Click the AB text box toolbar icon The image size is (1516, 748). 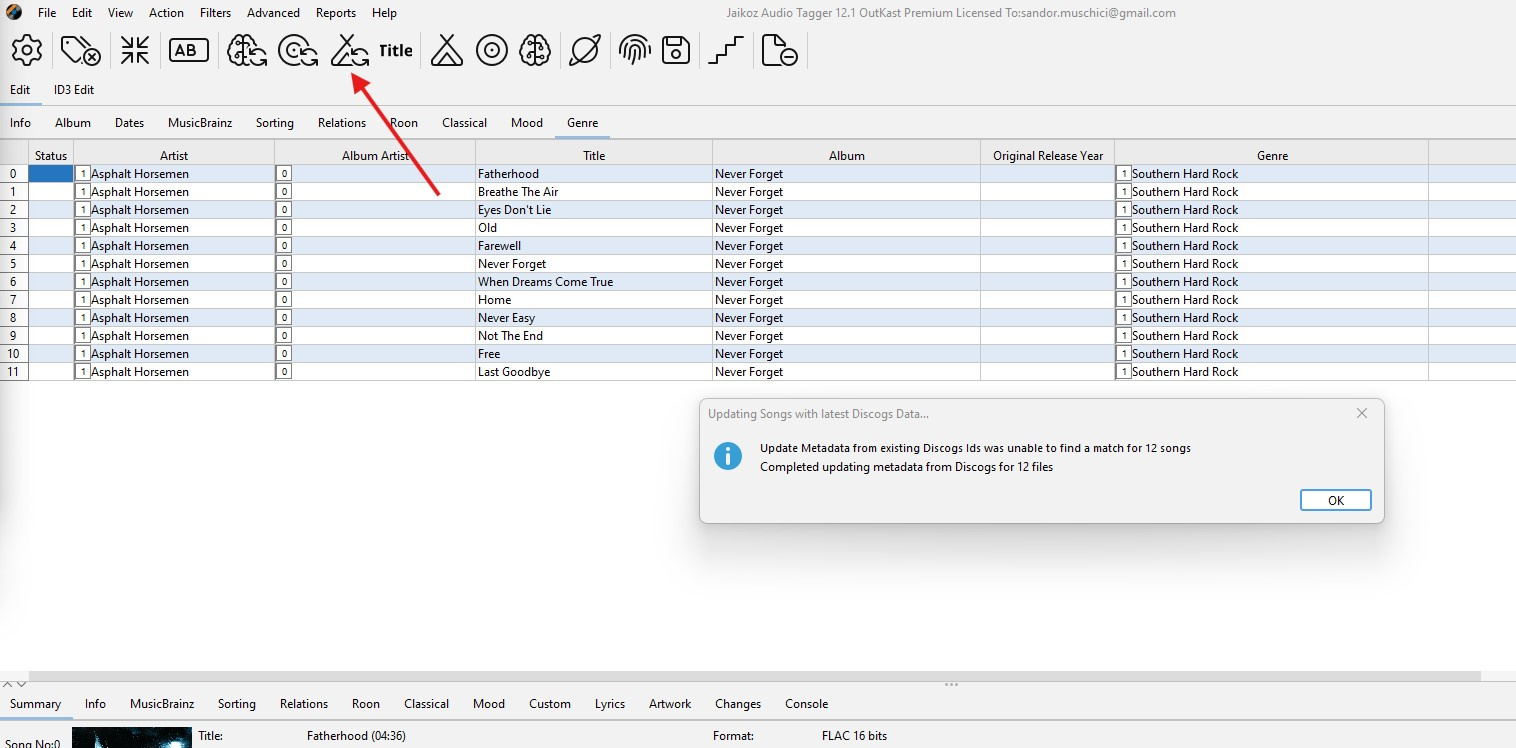click(x=188, y=50)
